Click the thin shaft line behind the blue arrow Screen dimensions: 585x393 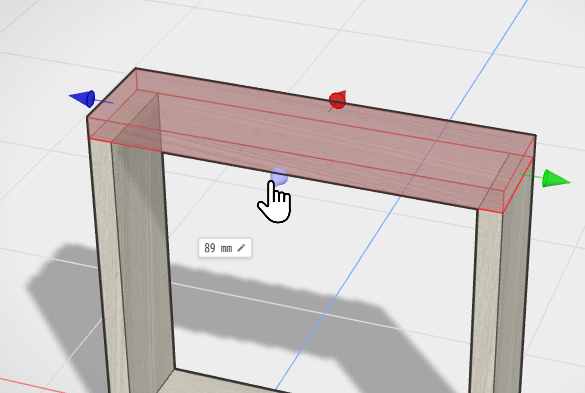104,101
